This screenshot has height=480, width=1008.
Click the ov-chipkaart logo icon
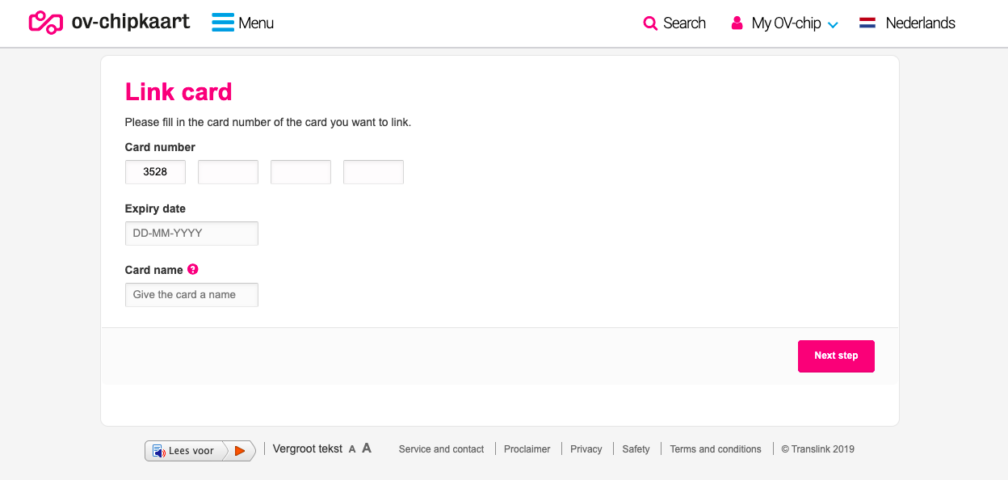[x=46, y=22]
